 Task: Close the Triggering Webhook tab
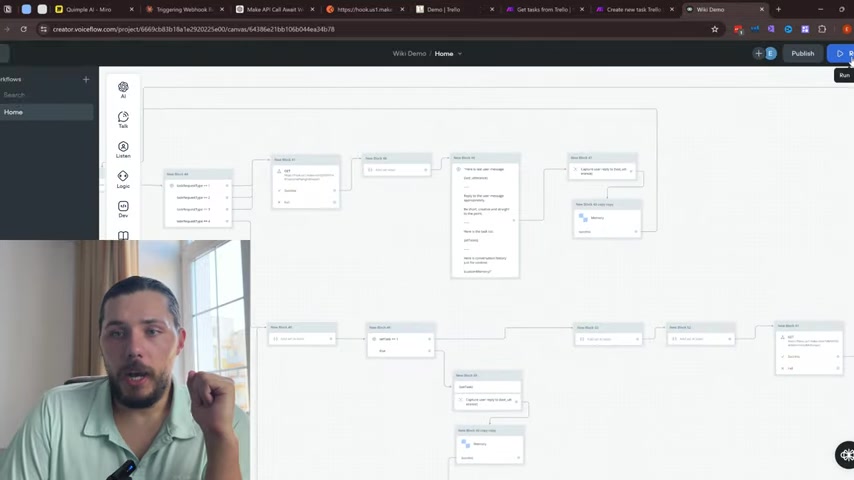[x=222, y=9]
